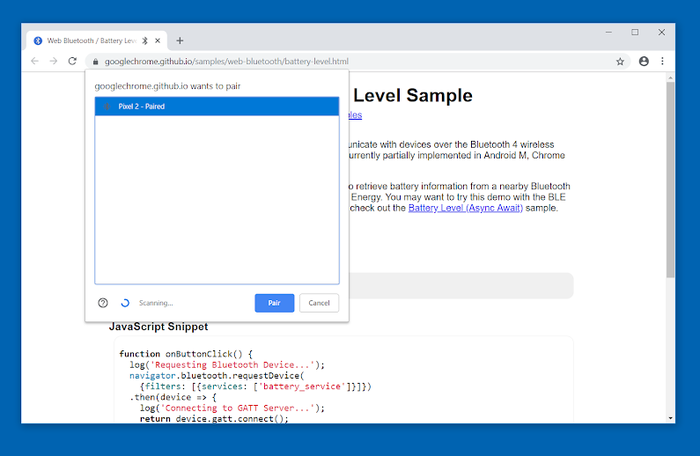
Task: Click the help icon in pairing dialog
Action: (103, 303)
